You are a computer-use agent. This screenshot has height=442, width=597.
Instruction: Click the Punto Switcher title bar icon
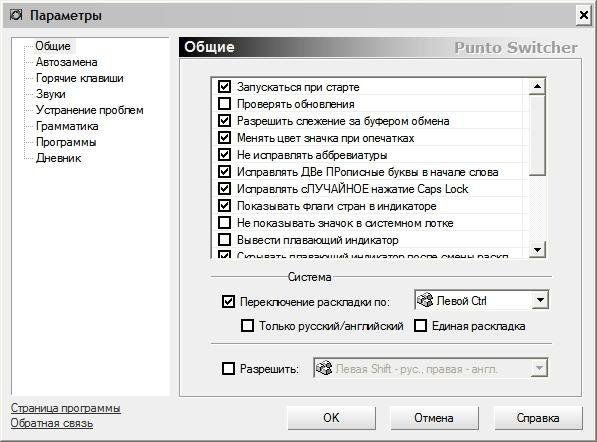click(x=16, y=15)
